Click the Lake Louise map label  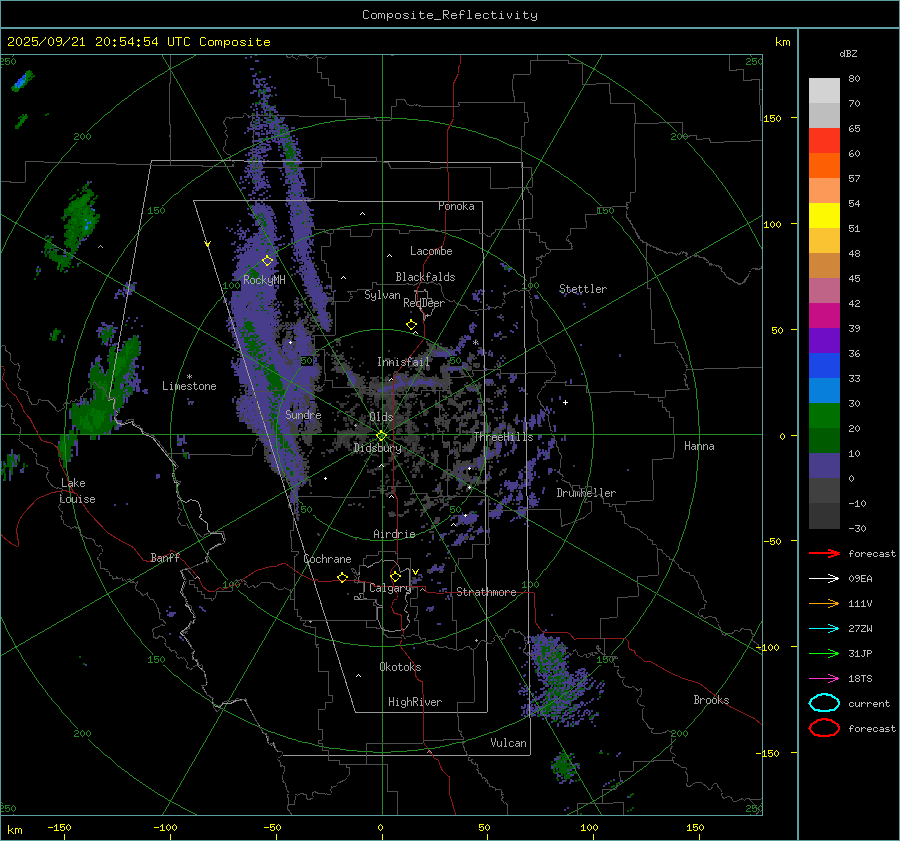(78, 491)
